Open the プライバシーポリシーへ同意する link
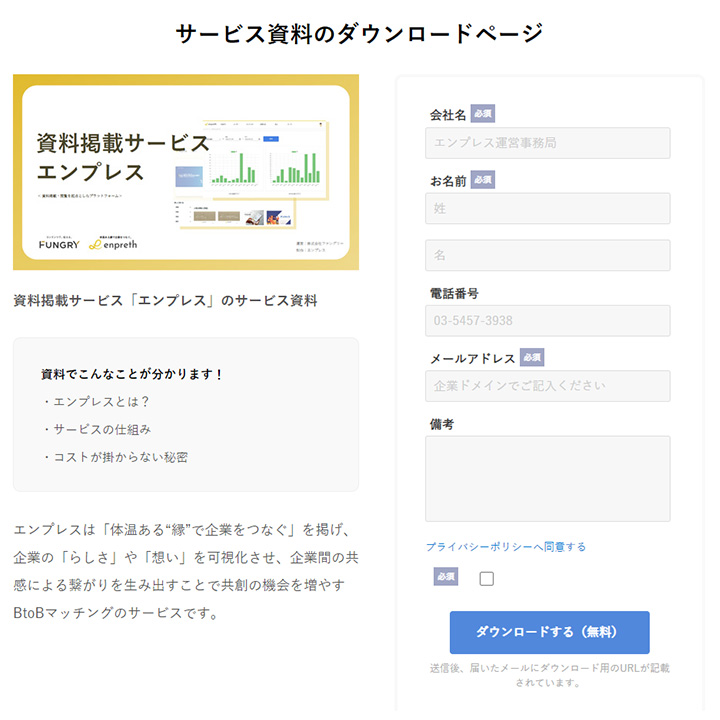Screen dimensions: 720x720 pyautogui.click(x=506, y=547)
